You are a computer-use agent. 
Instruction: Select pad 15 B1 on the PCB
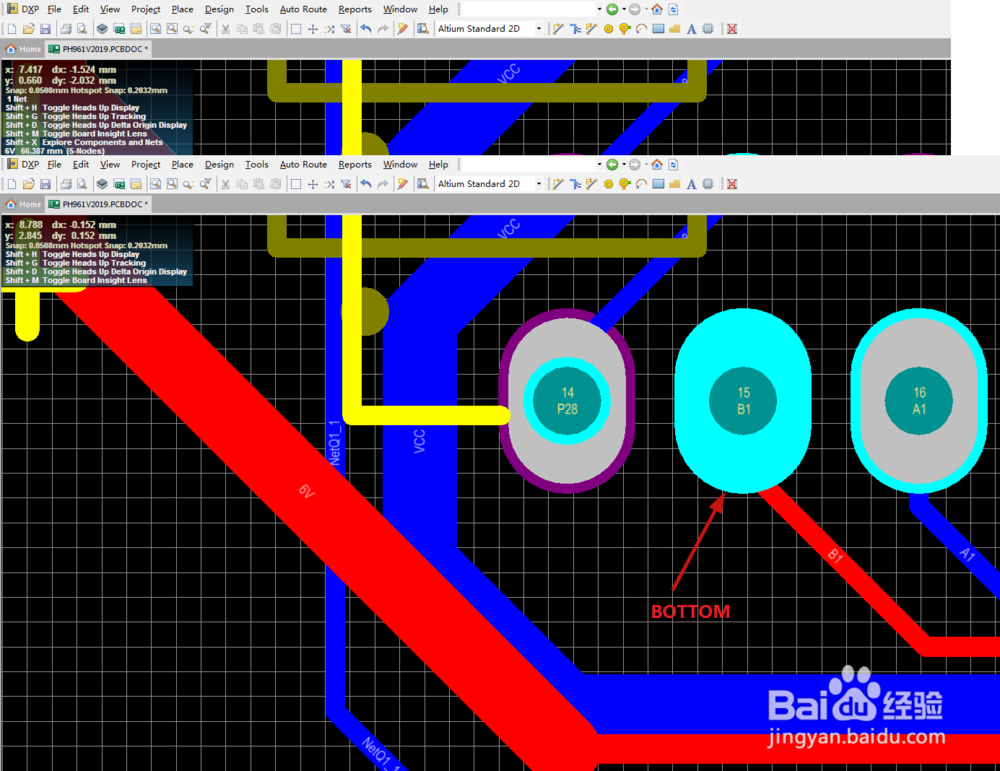(x=743, y=400)
